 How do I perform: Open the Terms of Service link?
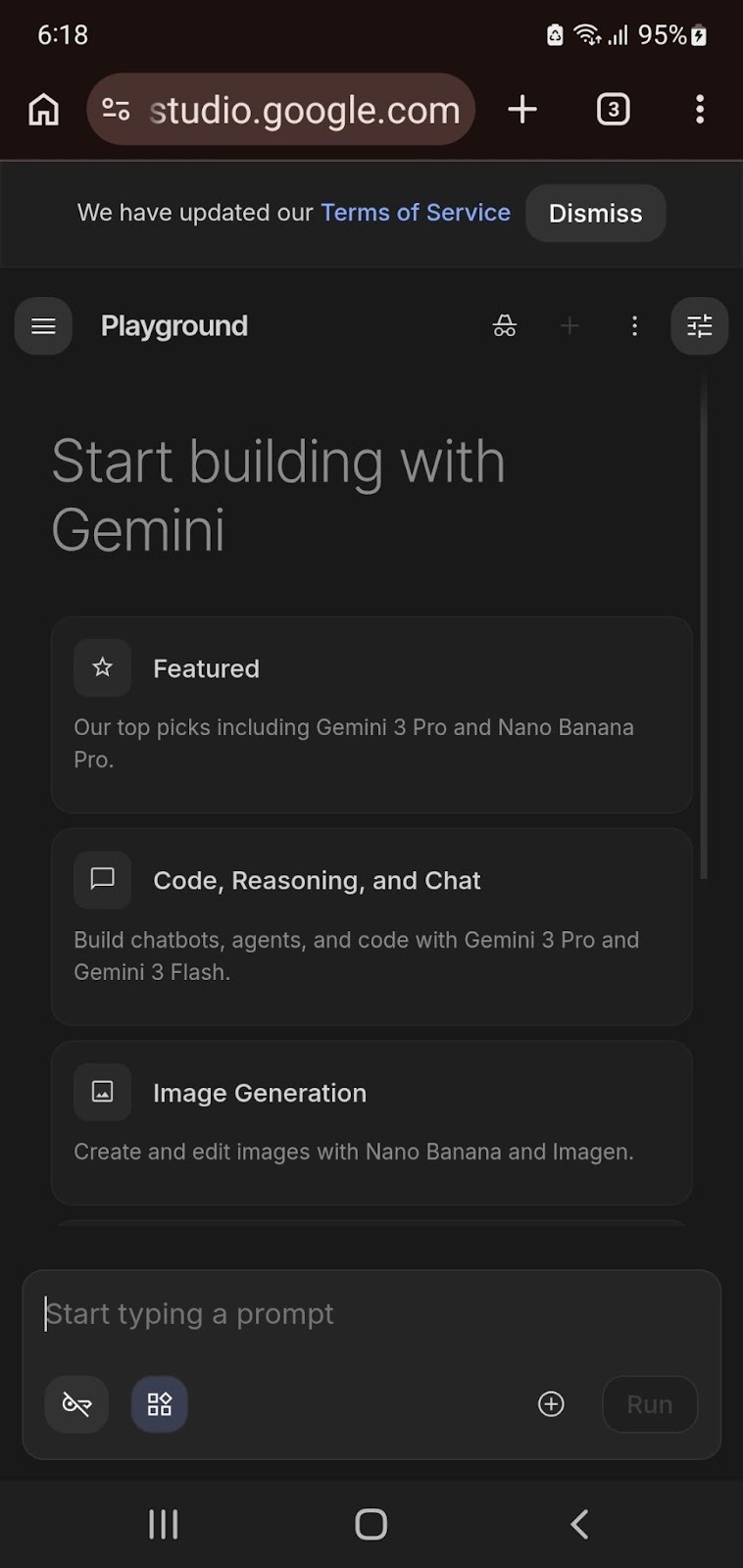(x=416, y=213)
